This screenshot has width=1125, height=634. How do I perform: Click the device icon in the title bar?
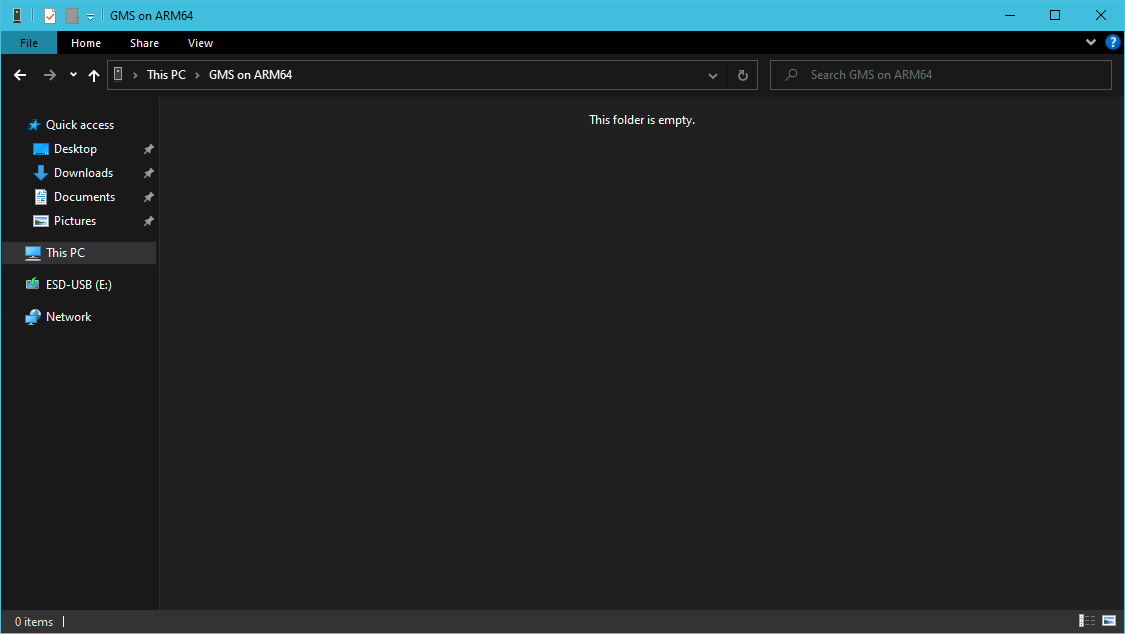click(17, 15)
